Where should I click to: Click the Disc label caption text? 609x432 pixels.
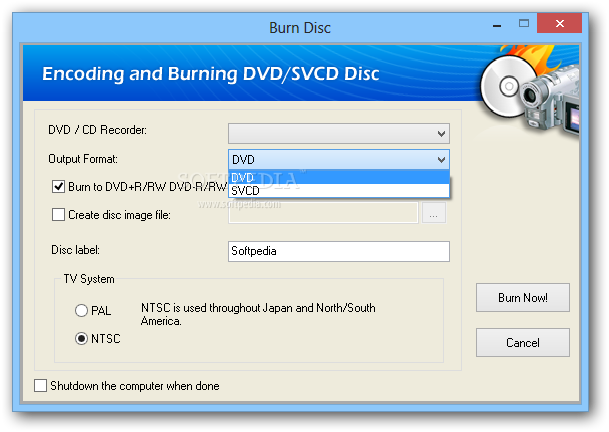click(x=76, y=250)
